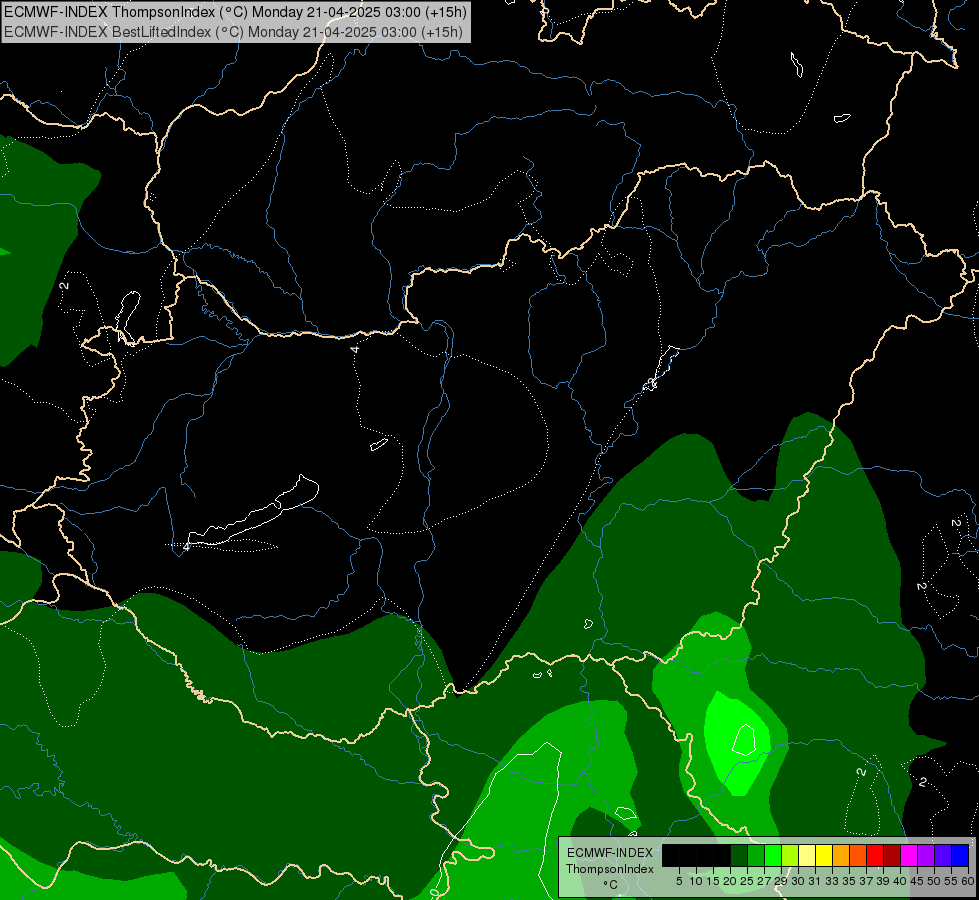
Task: Pick the bright red 37–39 legend swatch
Action: pyautogui.click(x=875, y=855)
